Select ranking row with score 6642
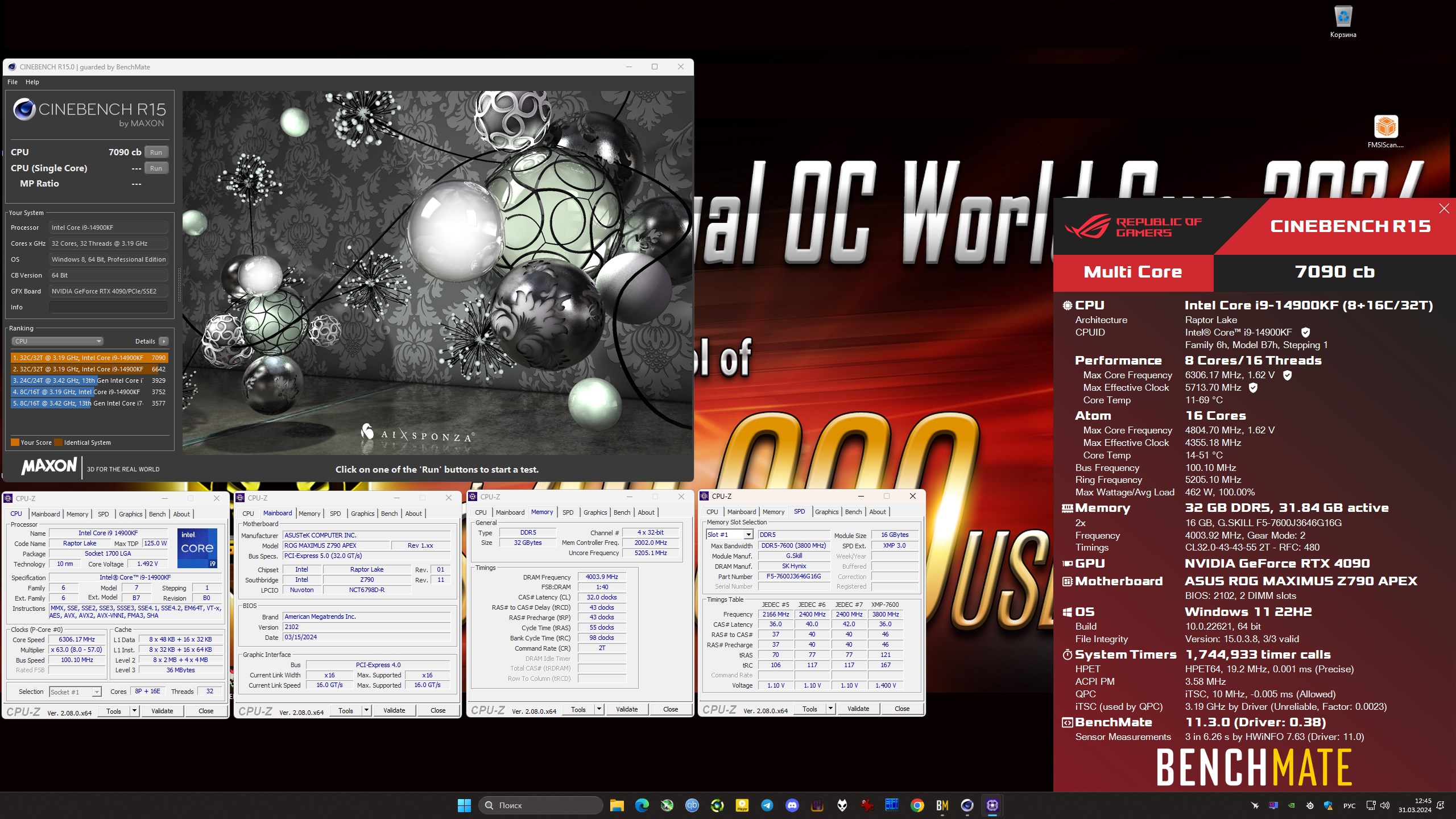The image size is (1456, 819). 89,369
